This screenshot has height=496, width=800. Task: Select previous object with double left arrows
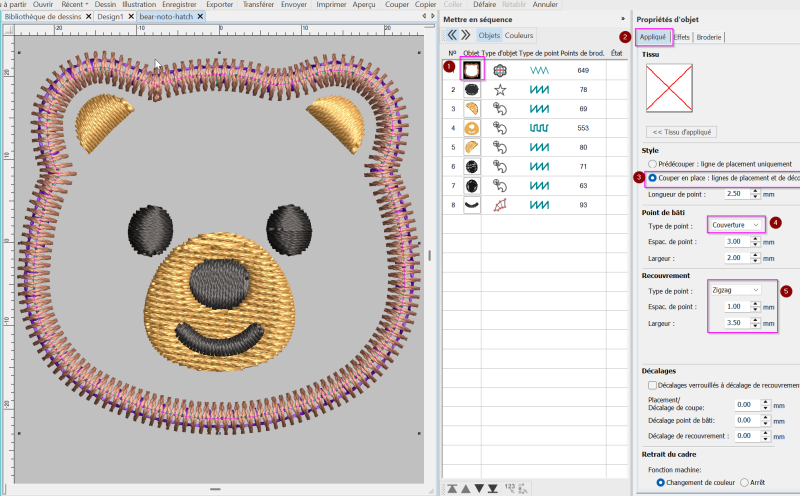(452, 35)
